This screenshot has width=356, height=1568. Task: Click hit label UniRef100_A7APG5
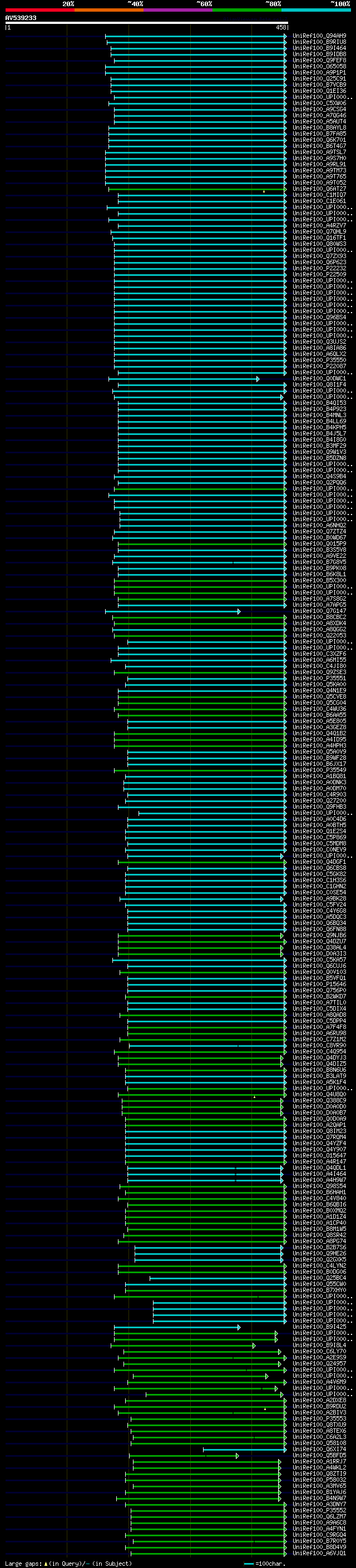[x=319, y=605]
